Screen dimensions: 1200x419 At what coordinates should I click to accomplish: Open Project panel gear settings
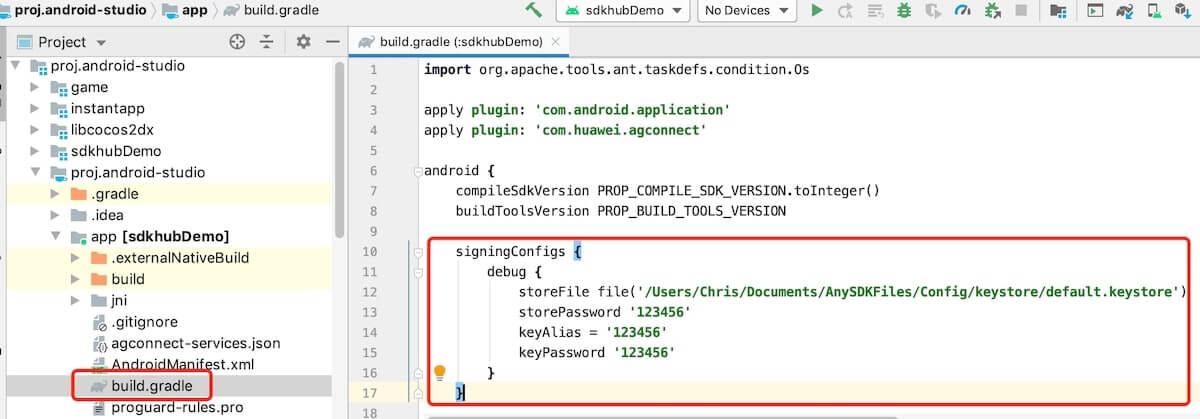pyautogui.click(x=304, y=42)
